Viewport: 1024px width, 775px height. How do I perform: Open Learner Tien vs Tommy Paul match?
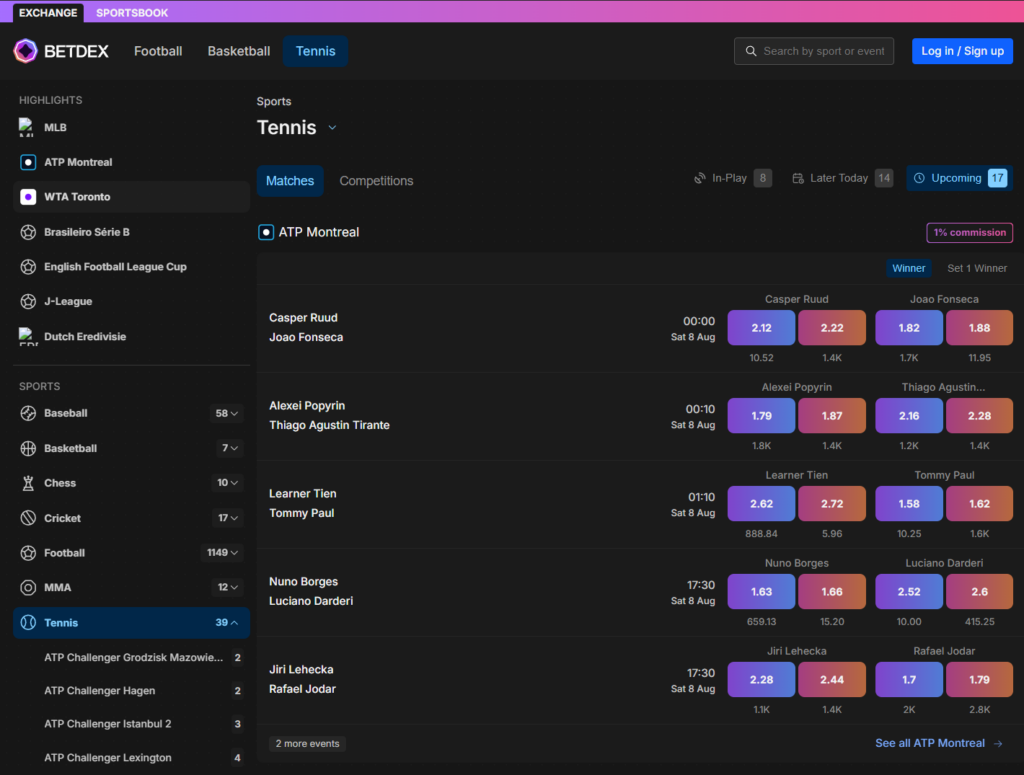302,503
